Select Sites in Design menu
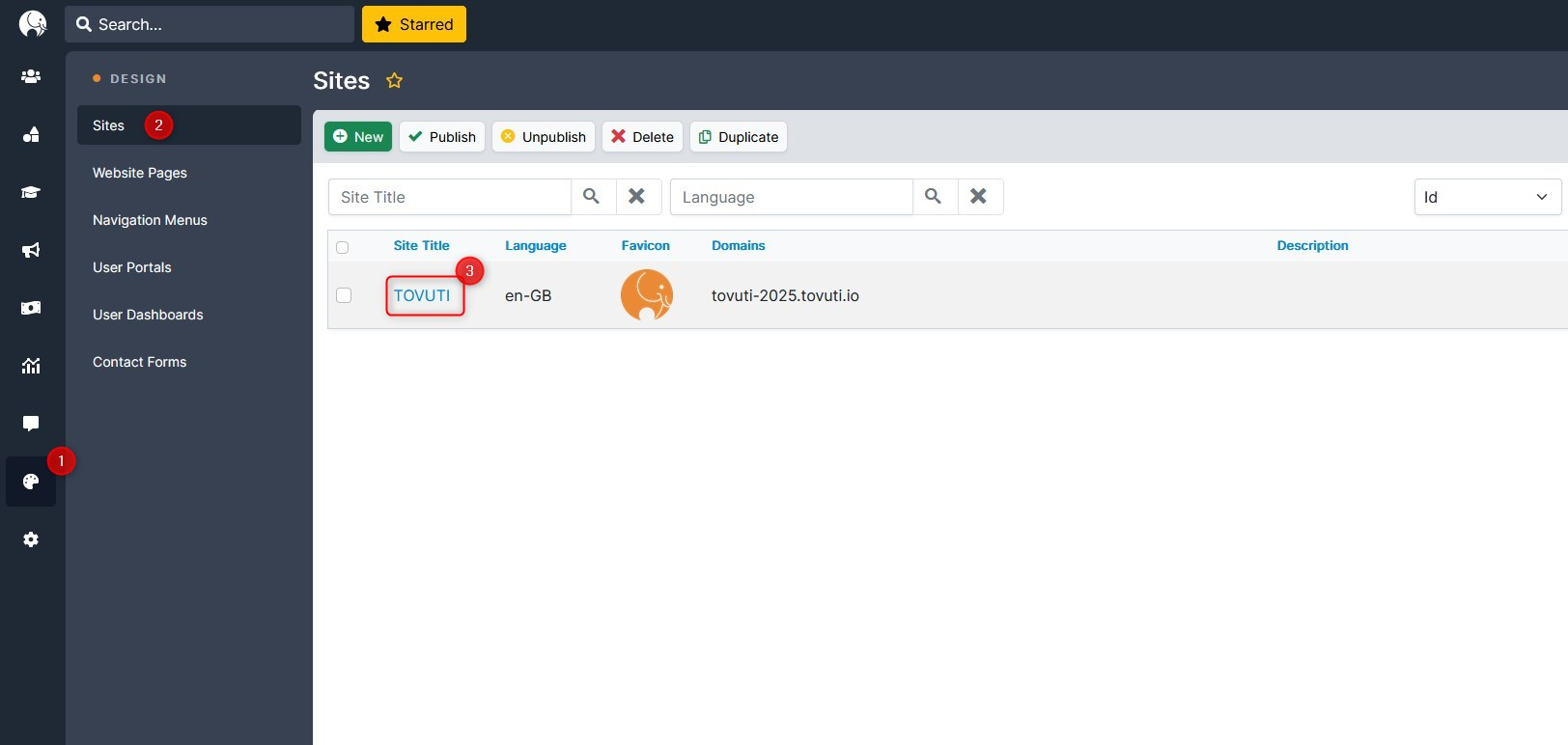The width and height of the screenshot is (1568, 745). [189, 125]
